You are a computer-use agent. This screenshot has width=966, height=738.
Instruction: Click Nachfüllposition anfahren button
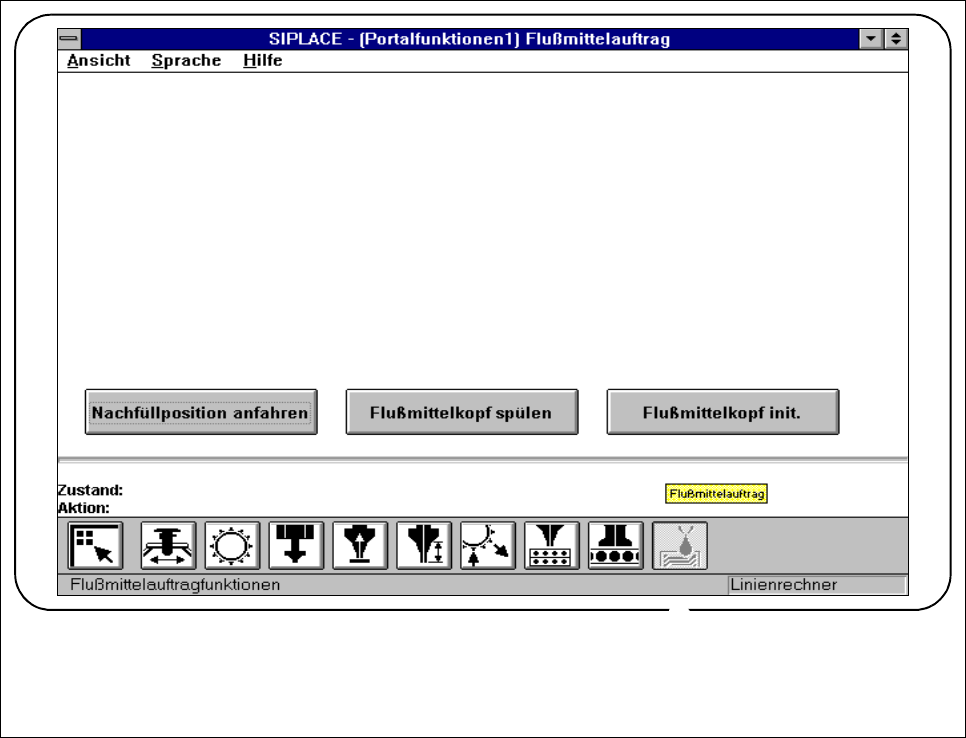[x=201, y=412]
